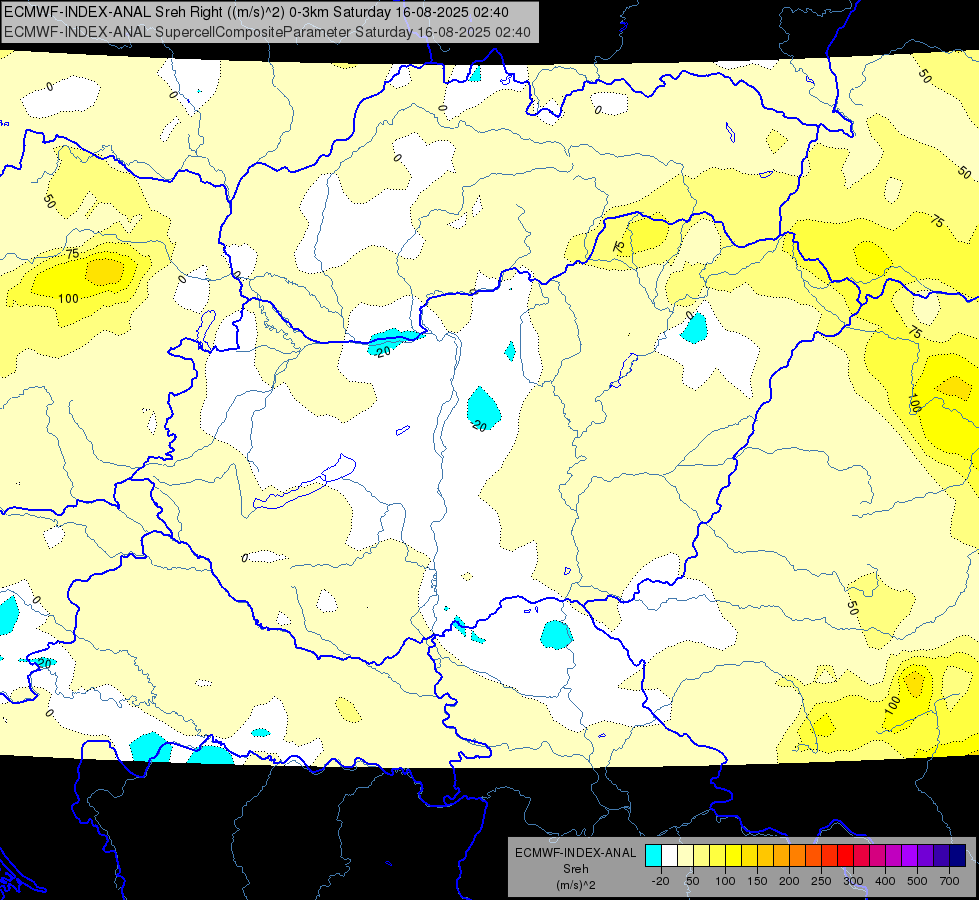
Task: Pick the violet swatch just left of 500 tick
Action: click(910, 856)
